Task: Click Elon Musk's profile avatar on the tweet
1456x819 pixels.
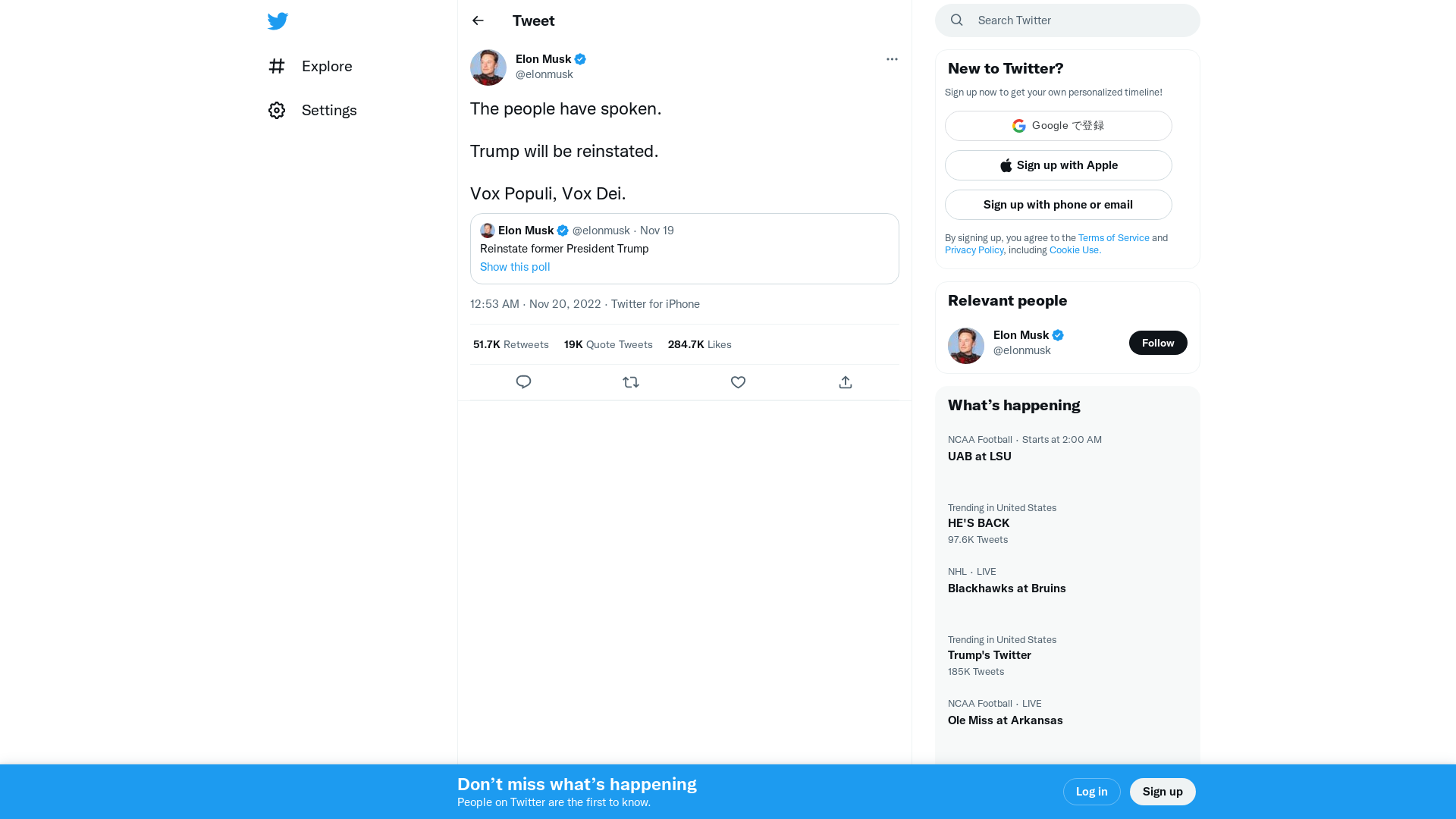Action: (x=488, y=67)
